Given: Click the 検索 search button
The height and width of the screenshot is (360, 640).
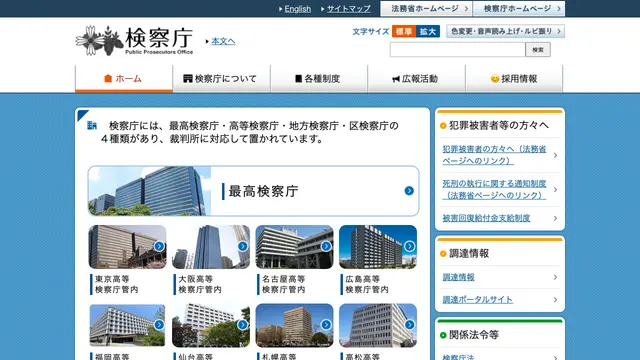Looking at the screenshot, I should 538,50.
